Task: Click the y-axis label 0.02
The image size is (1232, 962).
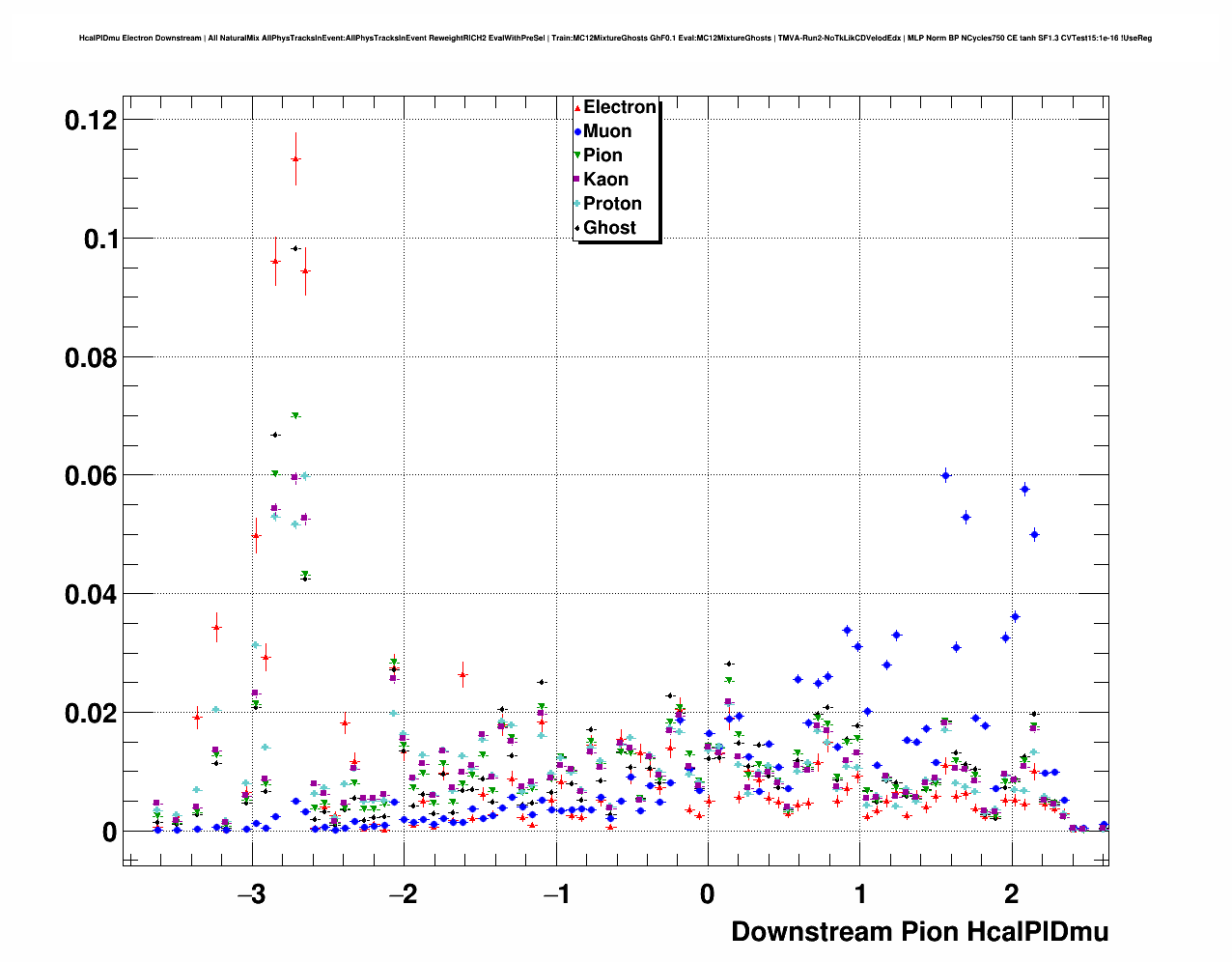Action: [x=91, y=714]
